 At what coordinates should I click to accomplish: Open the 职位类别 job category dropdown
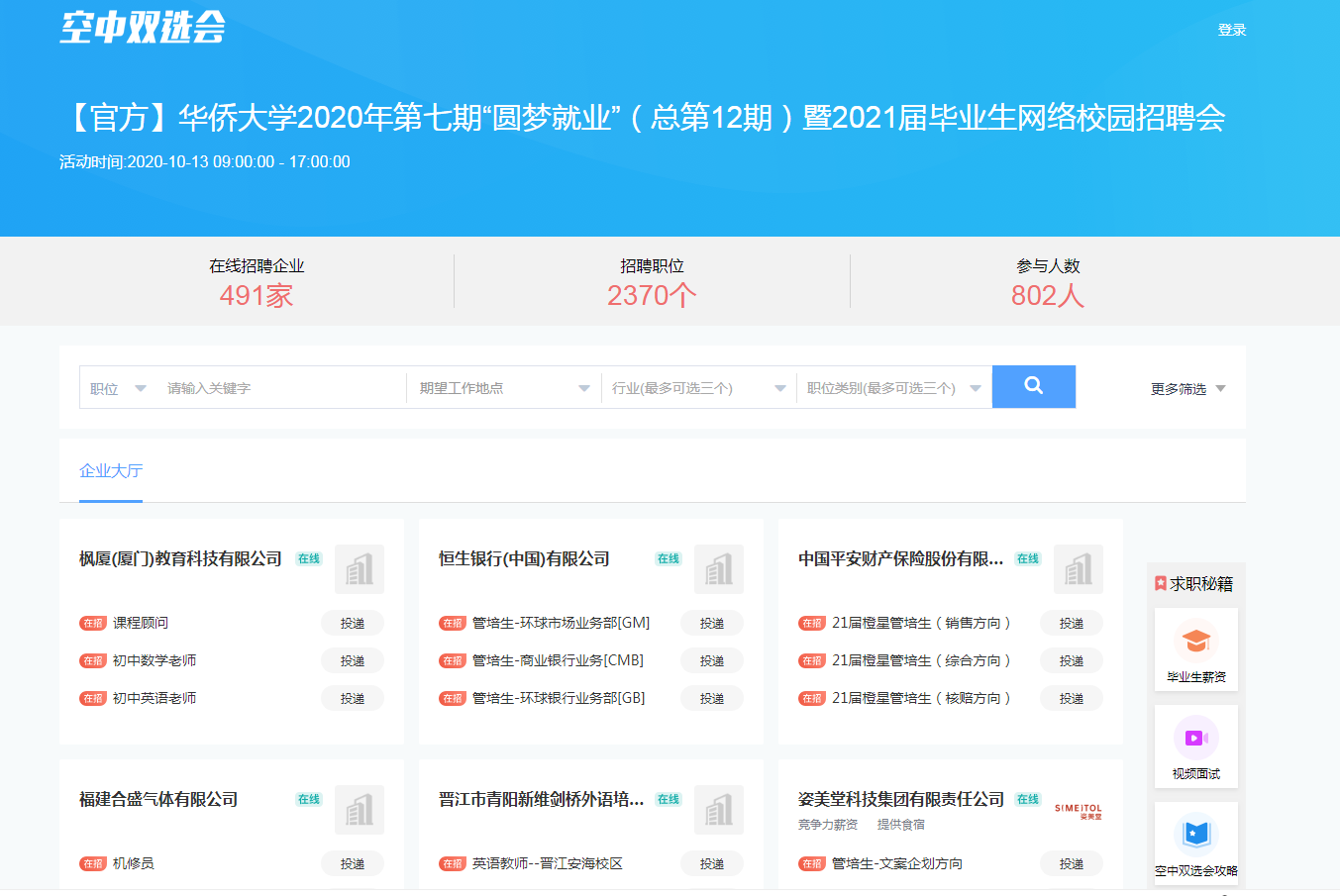[893, 388]
